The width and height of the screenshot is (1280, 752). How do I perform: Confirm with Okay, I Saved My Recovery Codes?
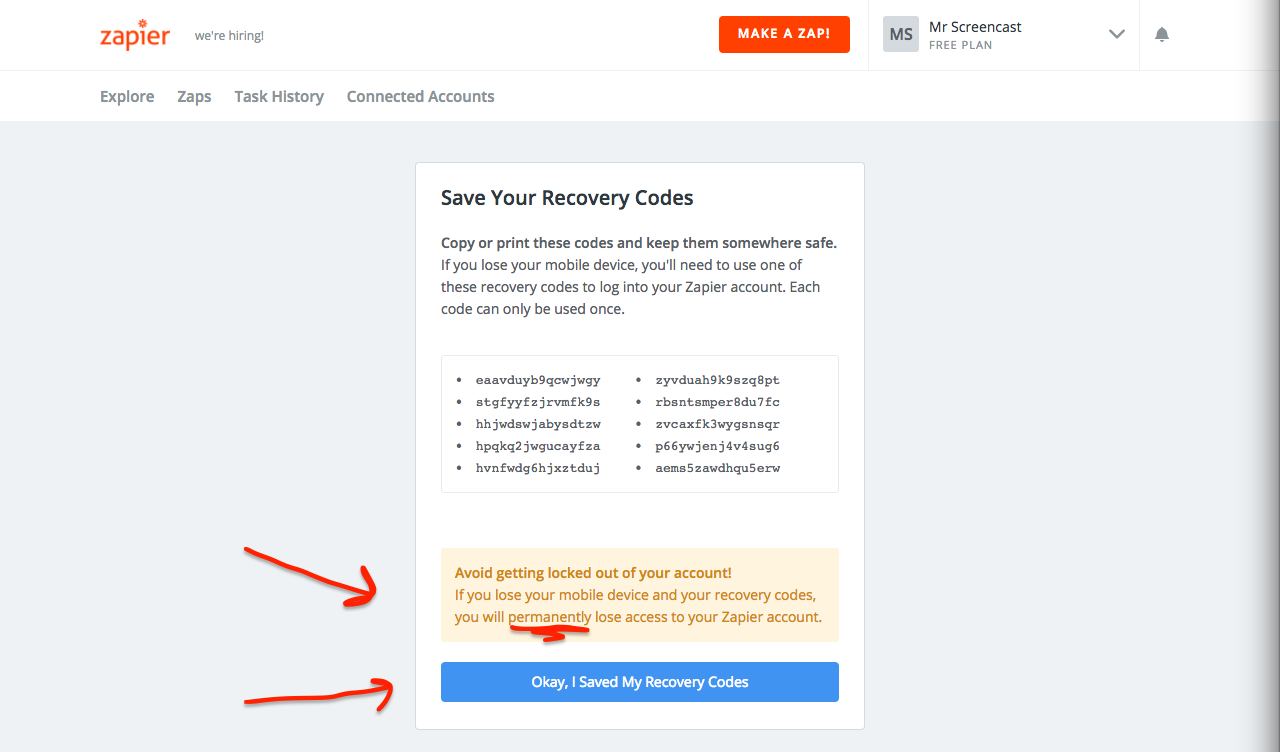tap(639, 681)
